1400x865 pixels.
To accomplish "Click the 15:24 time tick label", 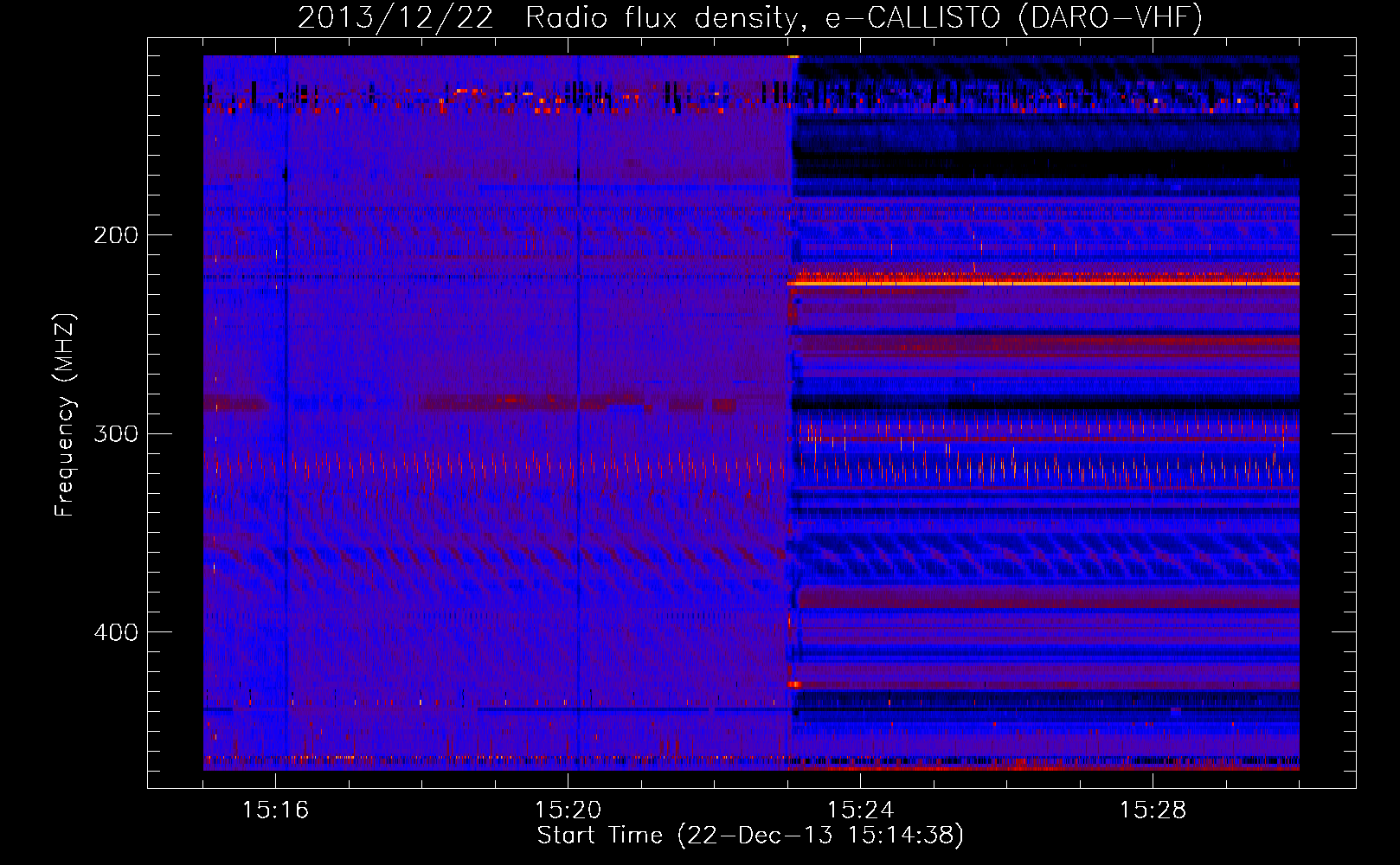I will (860, 810).
